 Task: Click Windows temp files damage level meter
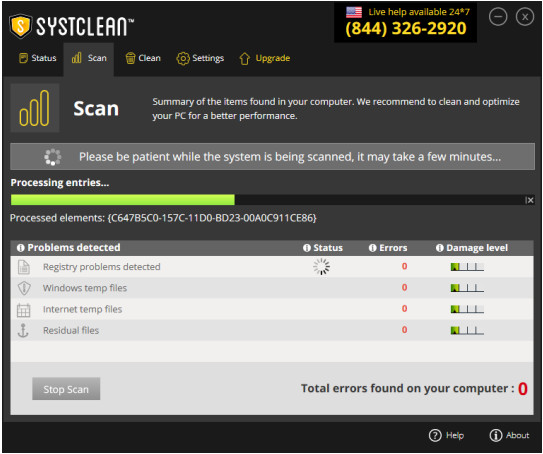tap(467, 288)
